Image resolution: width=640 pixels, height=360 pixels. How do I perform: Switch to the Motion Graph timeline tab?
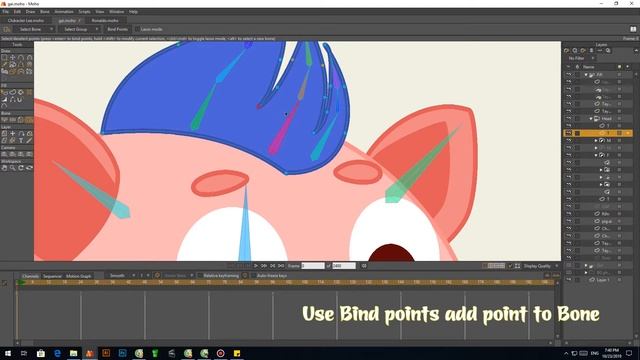tap(78, 276)
